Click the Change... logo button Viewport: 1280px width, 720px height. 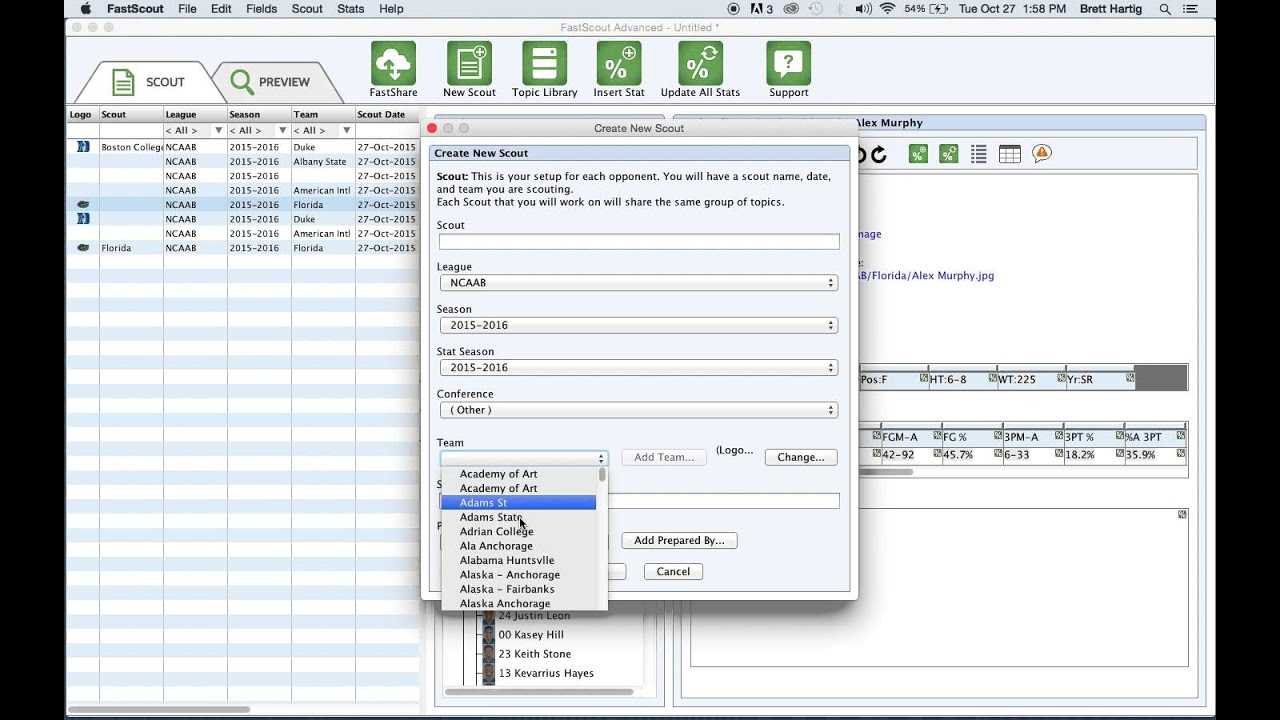point(801,457)
